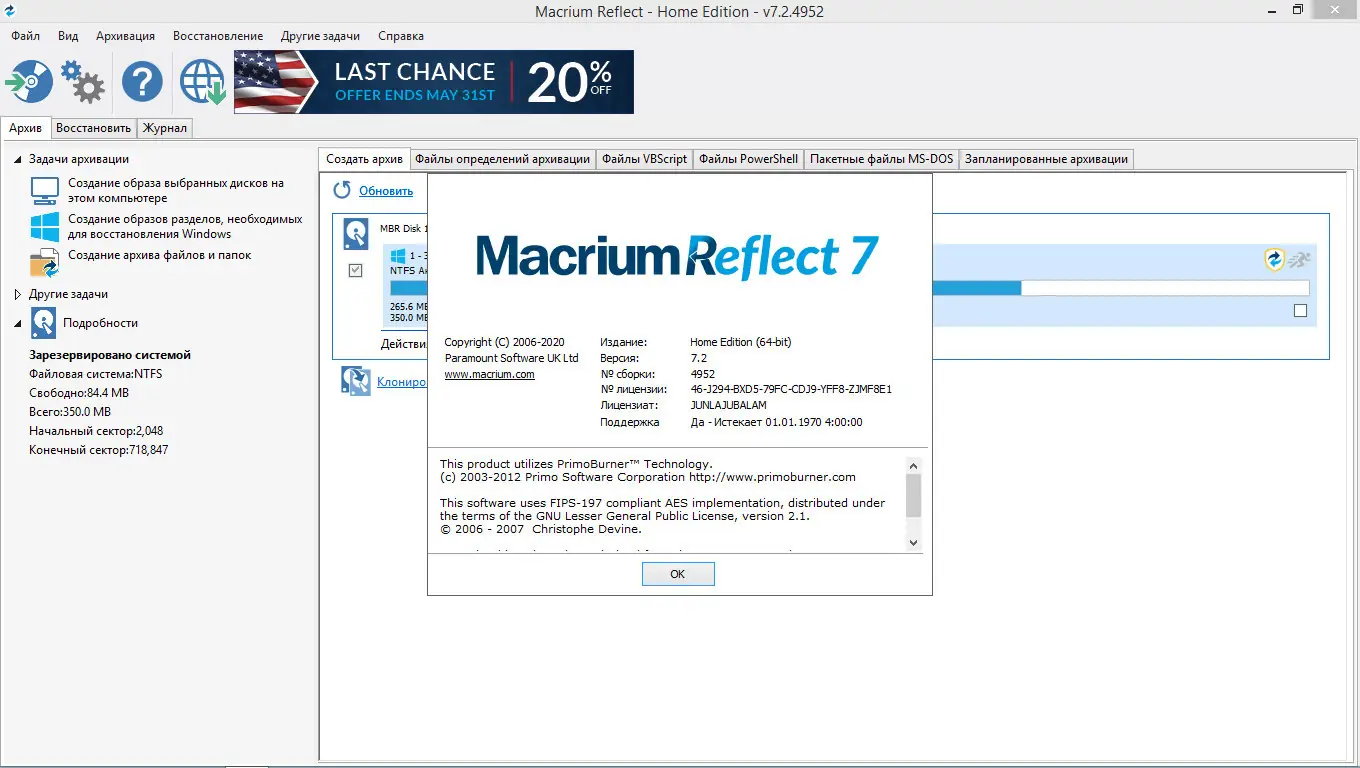Click the partition usage progress bar
The image size is (1360, 768).
pyautogui.click(x=1120, y=288)
